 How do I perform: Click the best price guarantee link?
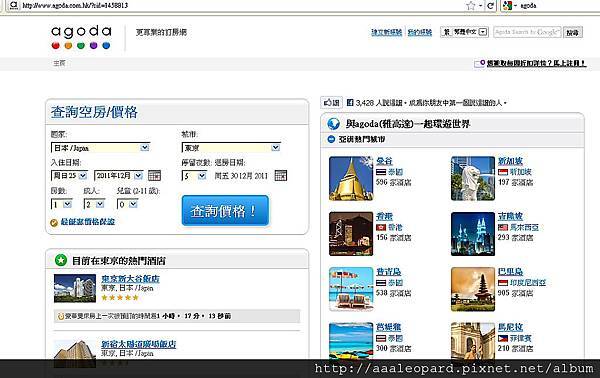pyautogui.click(x=88, y=222)
